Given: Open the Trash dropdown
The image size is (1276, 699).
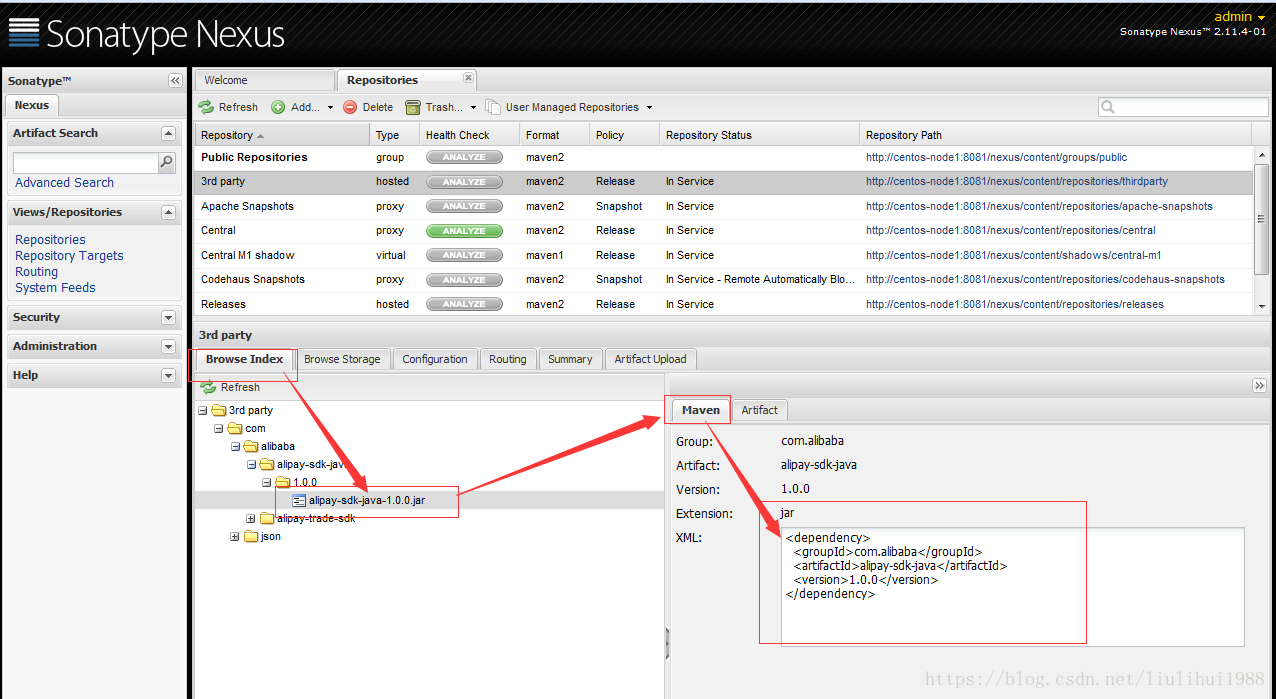Looking at the screenshot, I should click(441, 107).
